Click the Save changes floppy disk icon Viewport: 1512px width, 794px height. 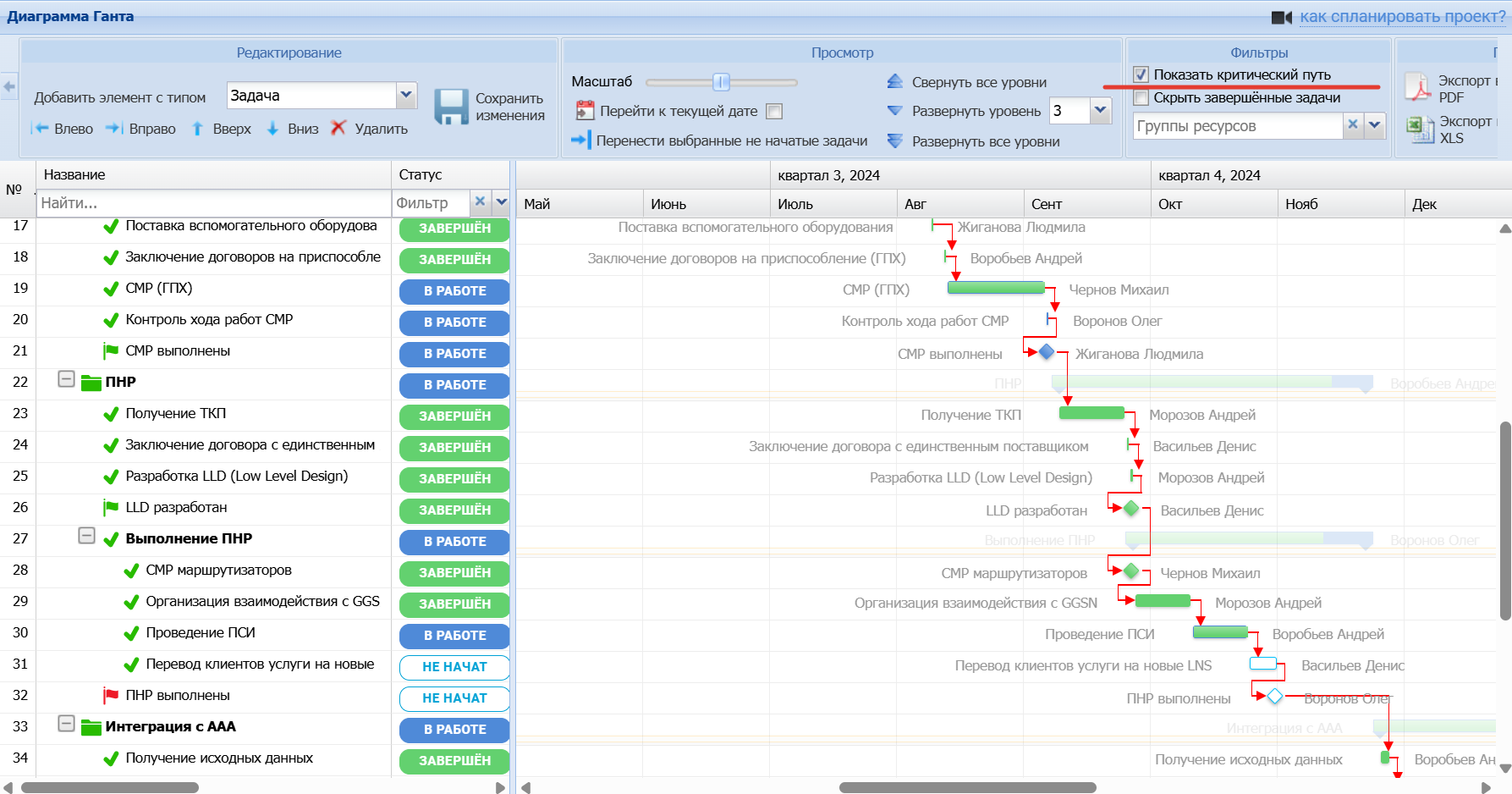click(451, 108)
